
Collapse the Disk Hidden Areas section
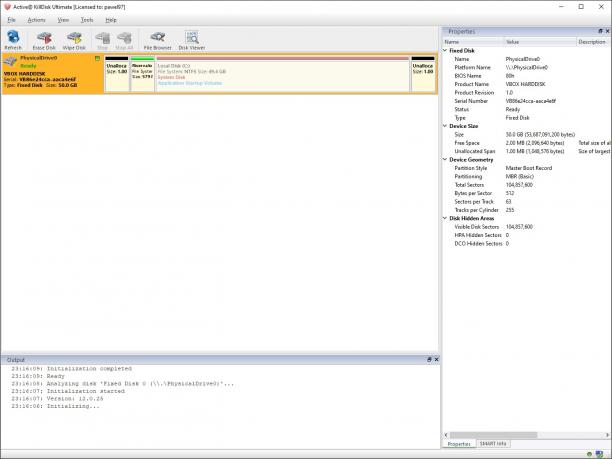(445, 218)
